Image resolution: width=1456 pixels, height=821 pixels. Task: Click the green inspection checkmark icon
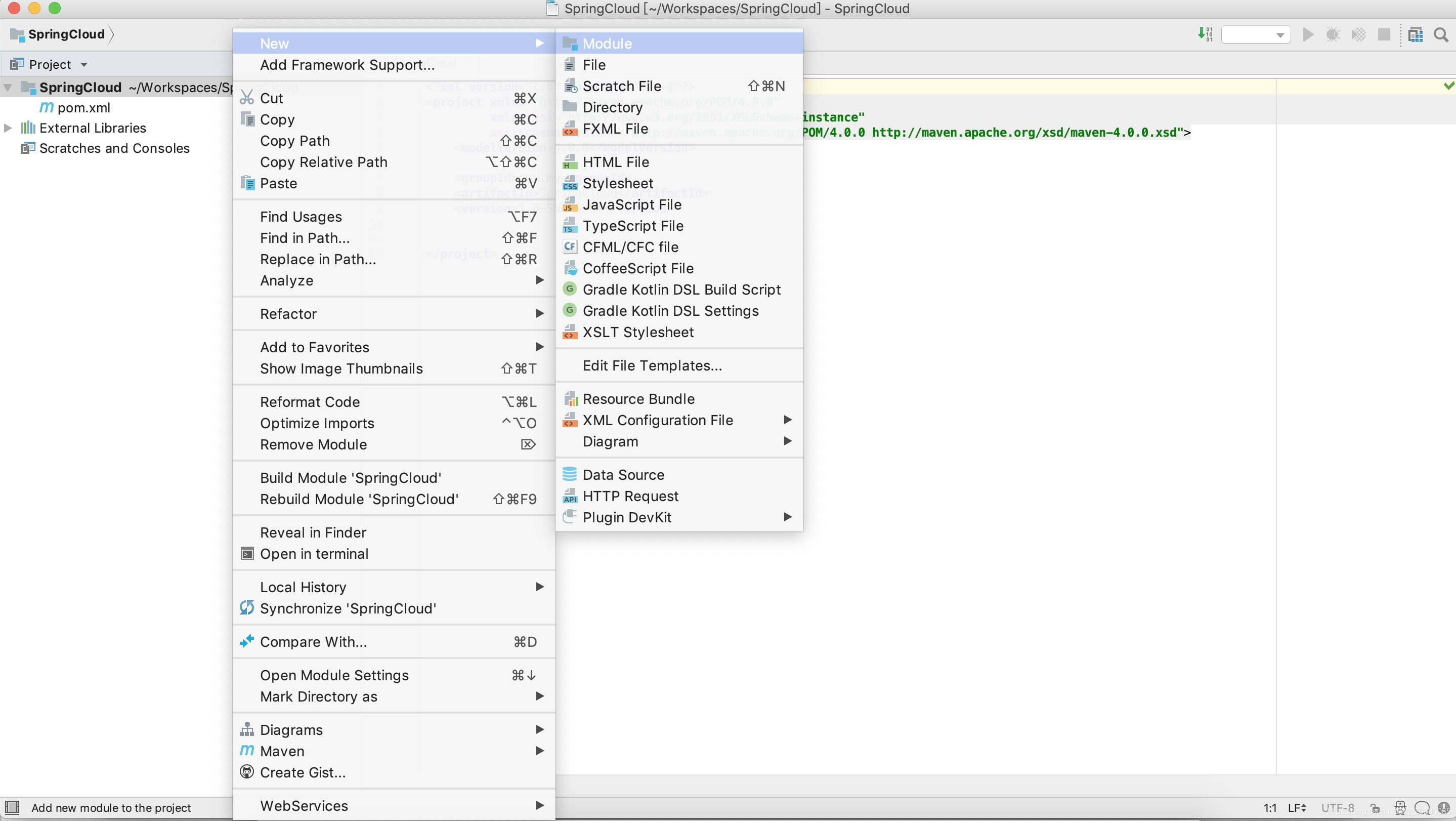(1448, 86)
